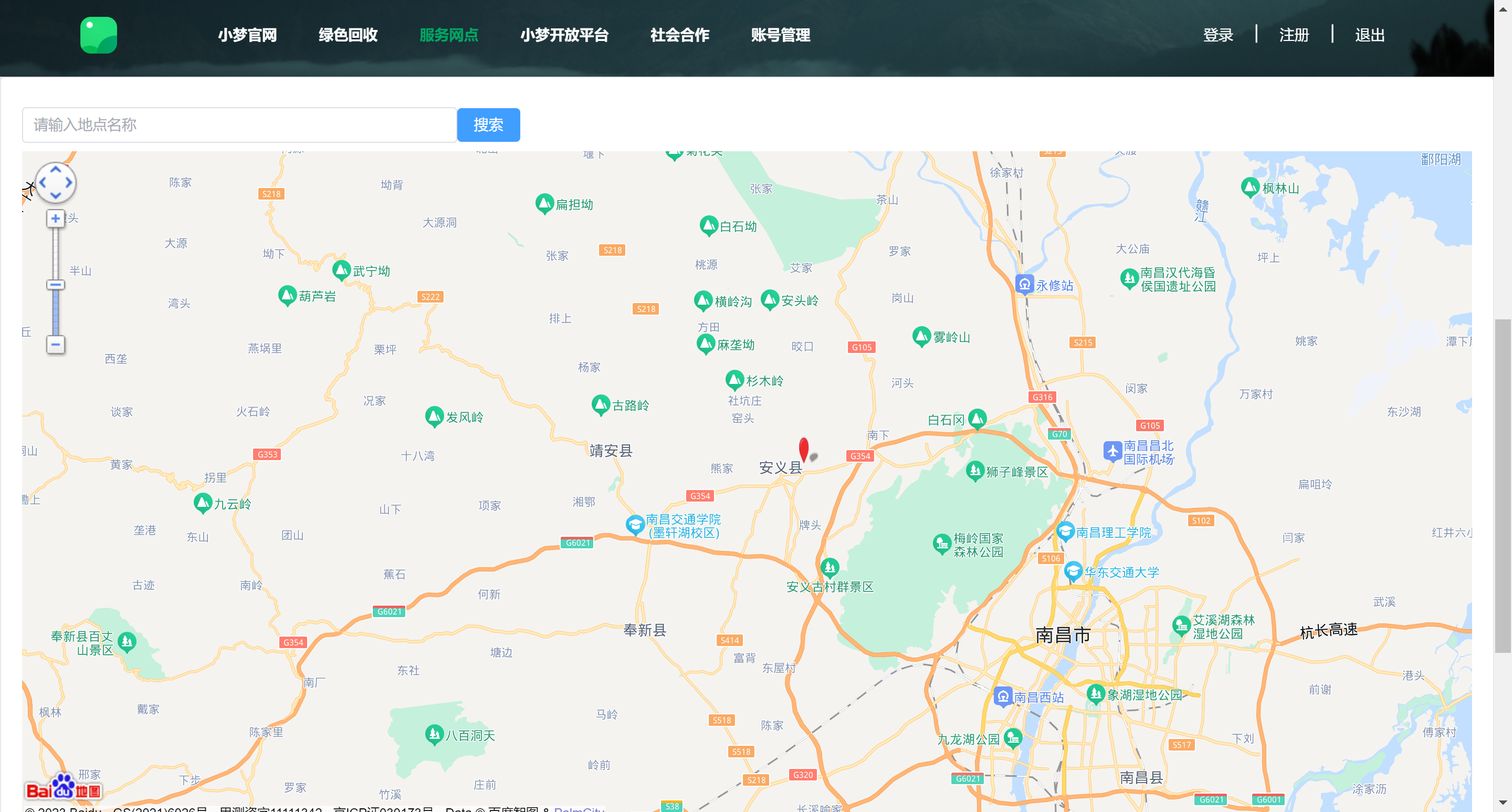Click the blue 搜索 button
Image resolution: width=1512 pixels, height=812 pixels.
click(x=488, y=124)
